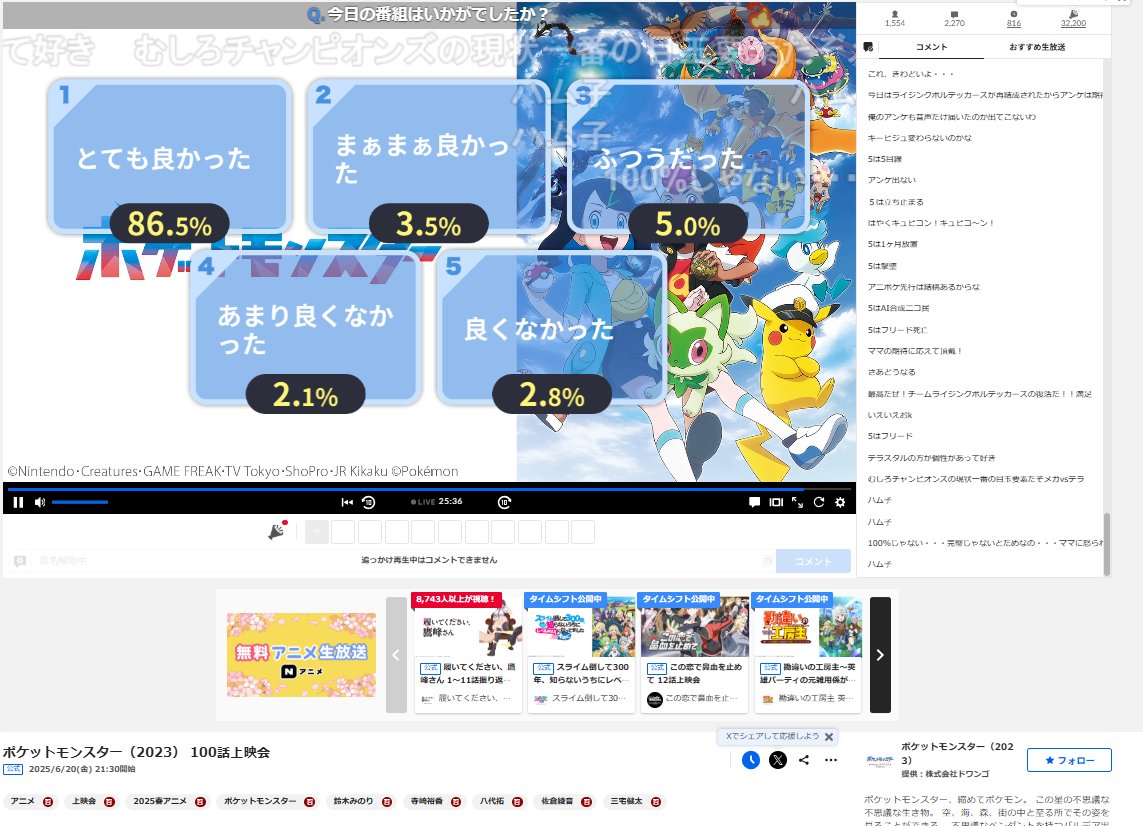
Task: Select poll answer あまり良くなかった
Action: coord(306,327)
